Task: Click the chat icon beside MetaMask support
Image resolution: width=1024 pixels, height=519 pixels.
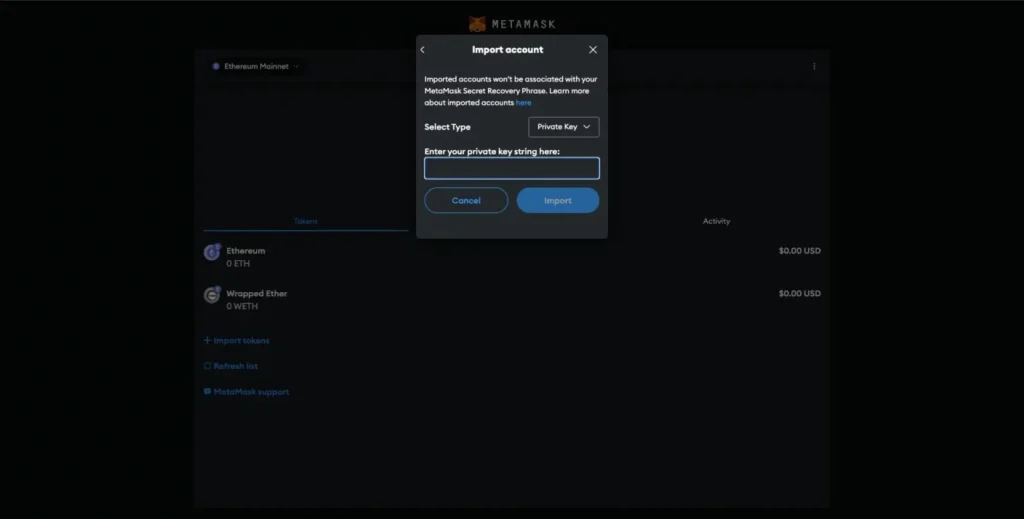Action: click(207, 392)
